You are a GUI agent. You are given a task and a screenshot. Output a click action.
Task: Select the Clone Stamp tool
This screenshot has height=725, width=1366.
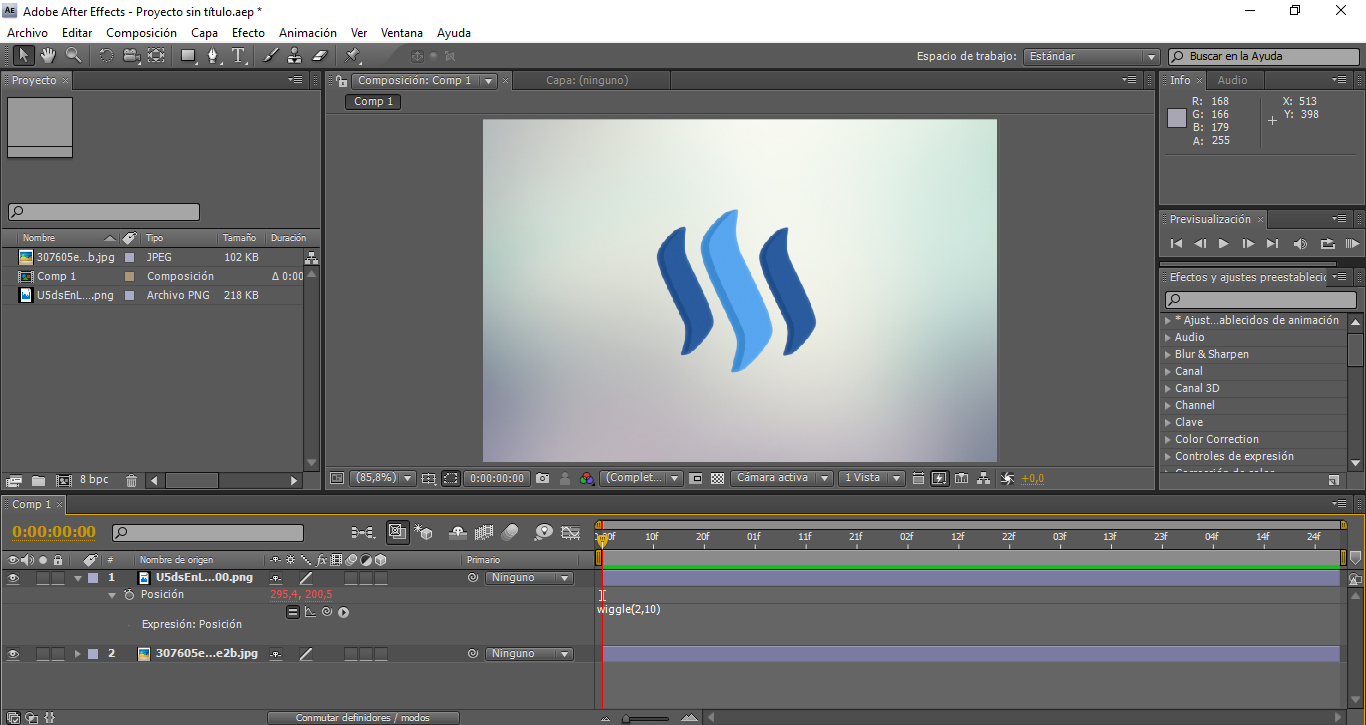(295, 56)
